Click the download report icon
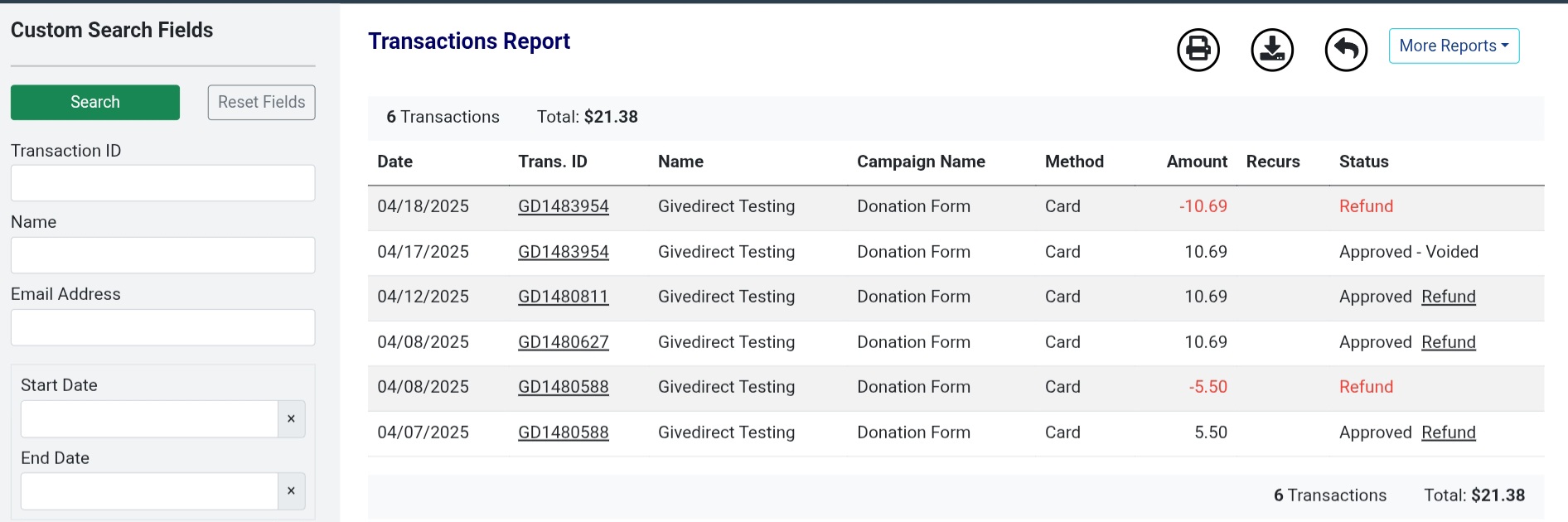Screen dimensions: 1568x522 [1272, 50]
